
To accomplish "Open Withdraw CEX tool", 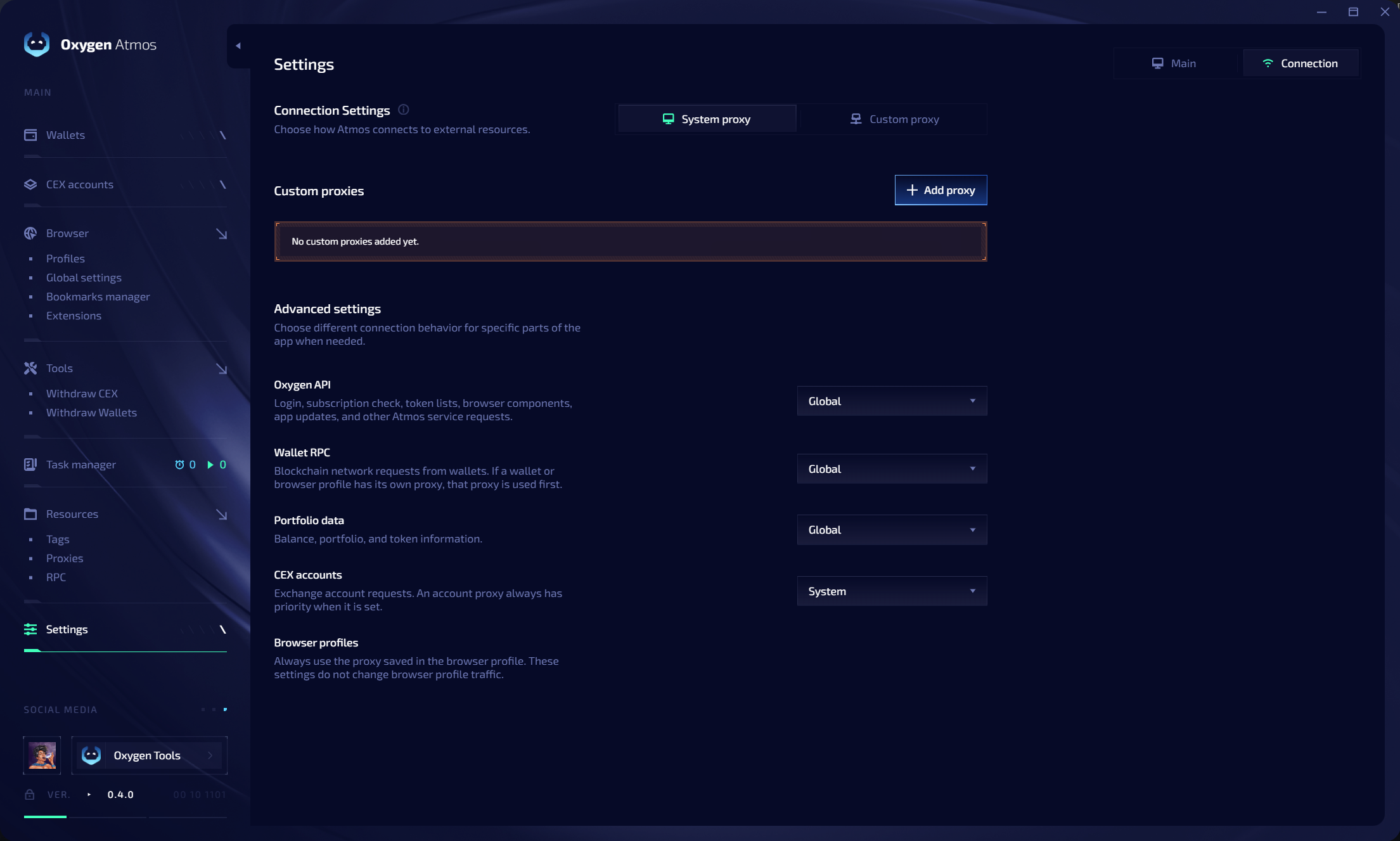I will (82, 394).
